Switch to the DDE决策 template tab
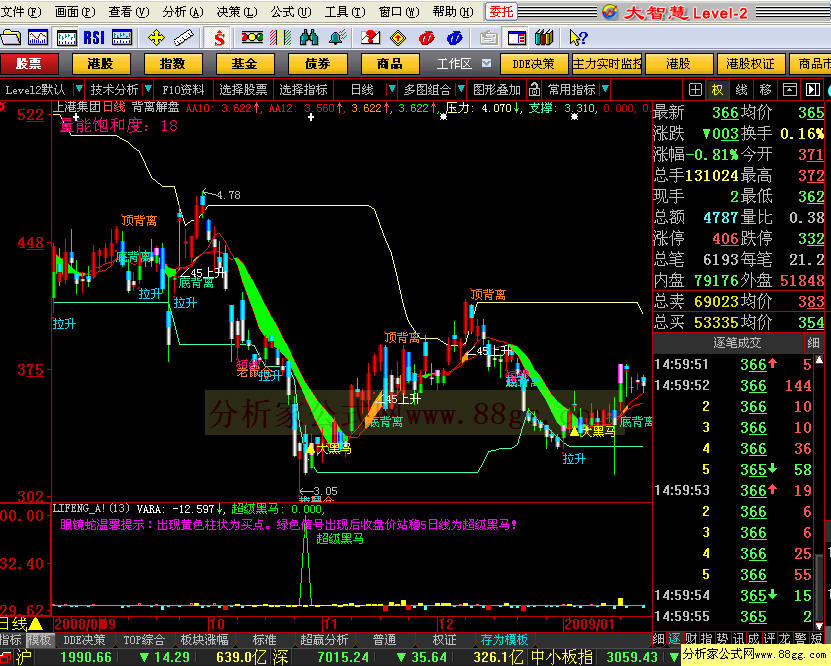The height and width of the screenshot is (666, 831). coord(84,640)
